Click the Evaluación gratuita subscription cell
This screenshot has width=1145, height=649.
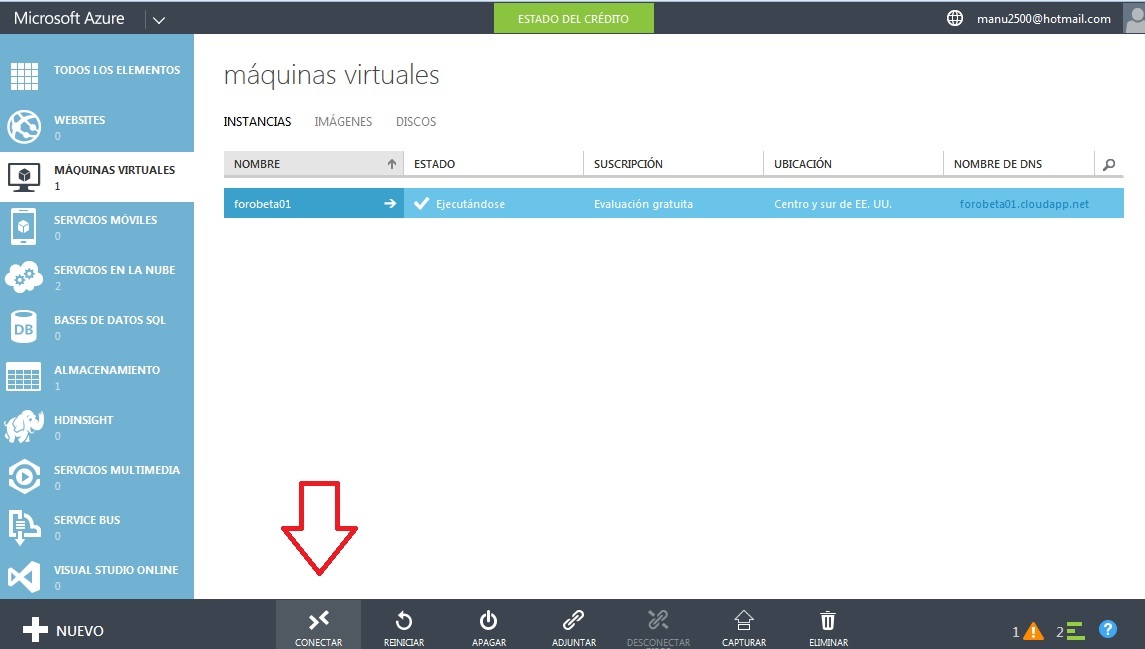point(643,204)
